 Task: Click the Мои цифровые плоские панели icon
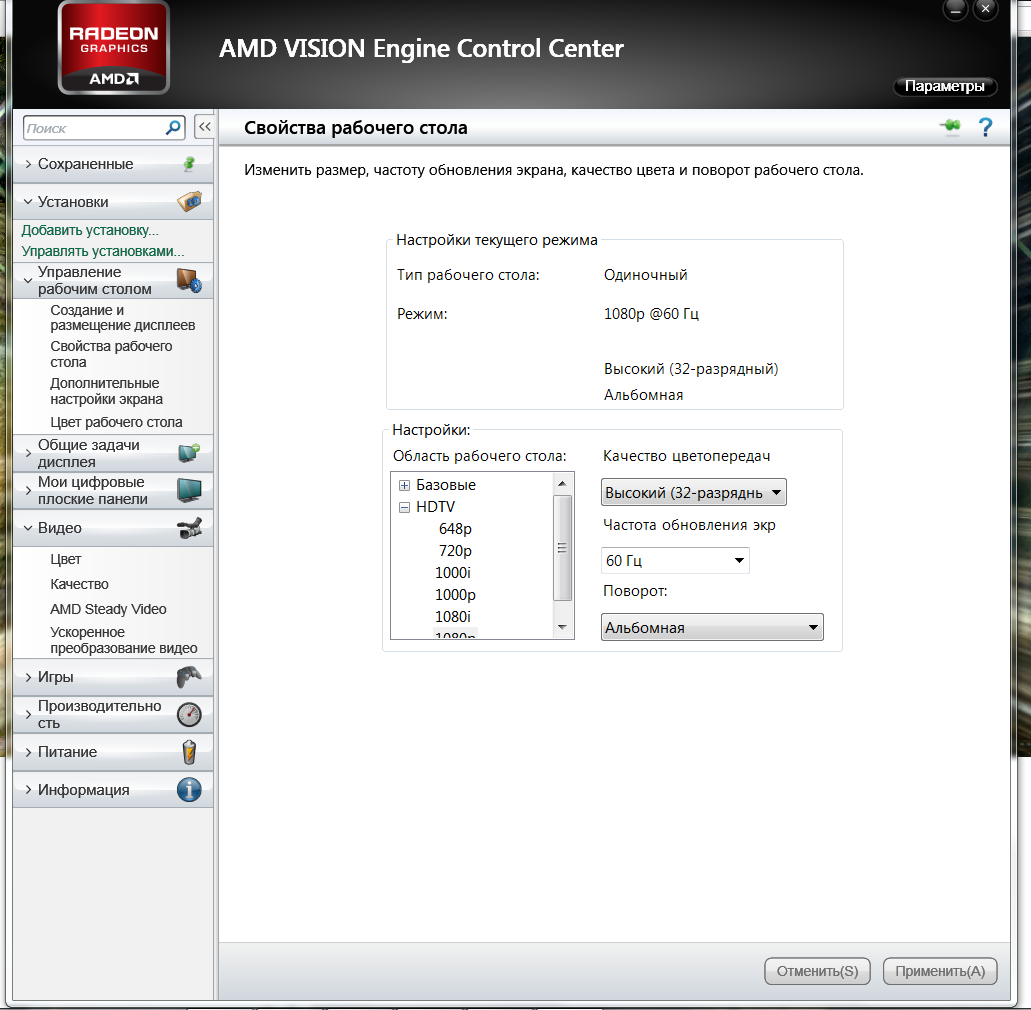189,491
